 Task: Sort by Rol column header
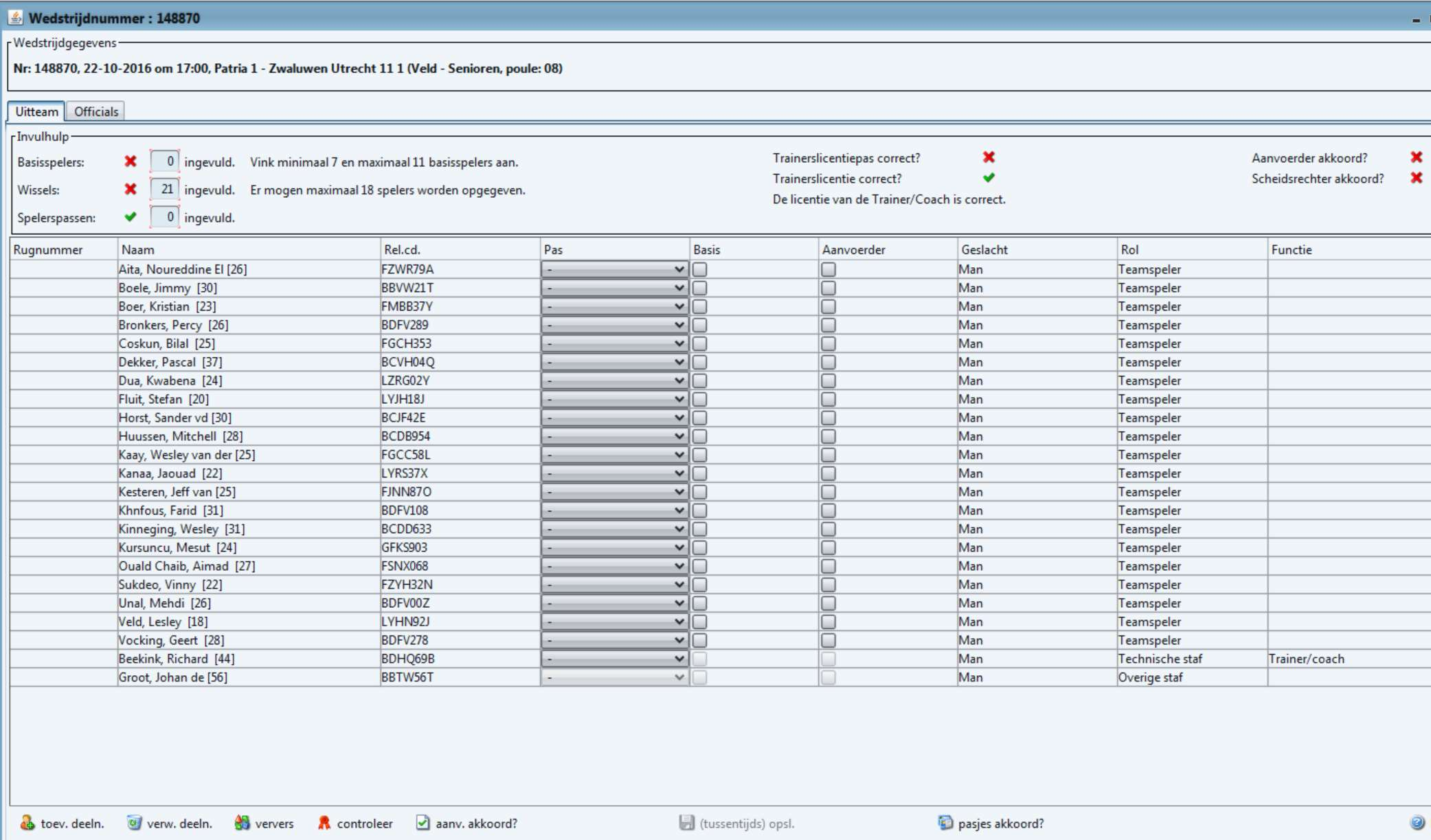tap(1192, 249)
